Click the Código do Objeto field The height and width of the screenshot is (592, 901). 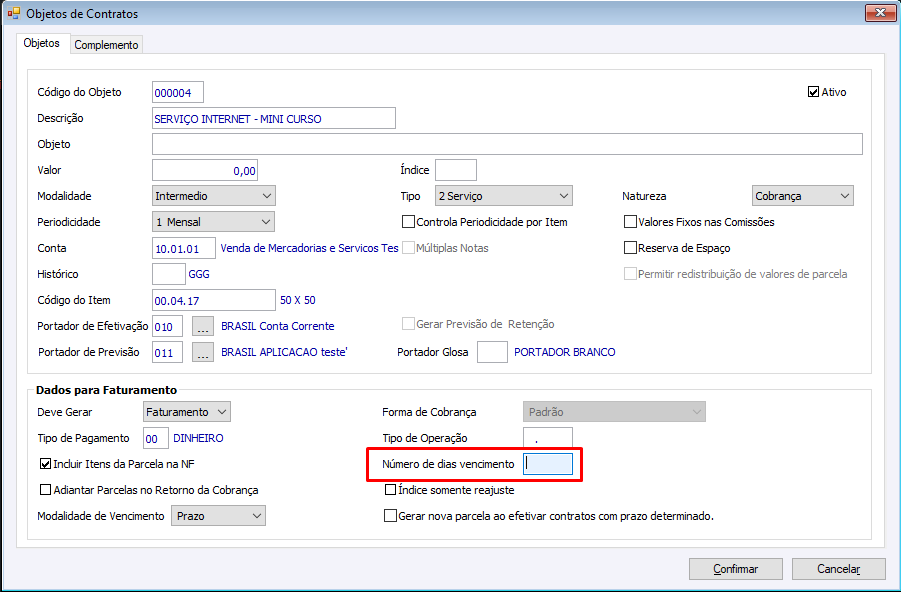click(x=178, y=92)
